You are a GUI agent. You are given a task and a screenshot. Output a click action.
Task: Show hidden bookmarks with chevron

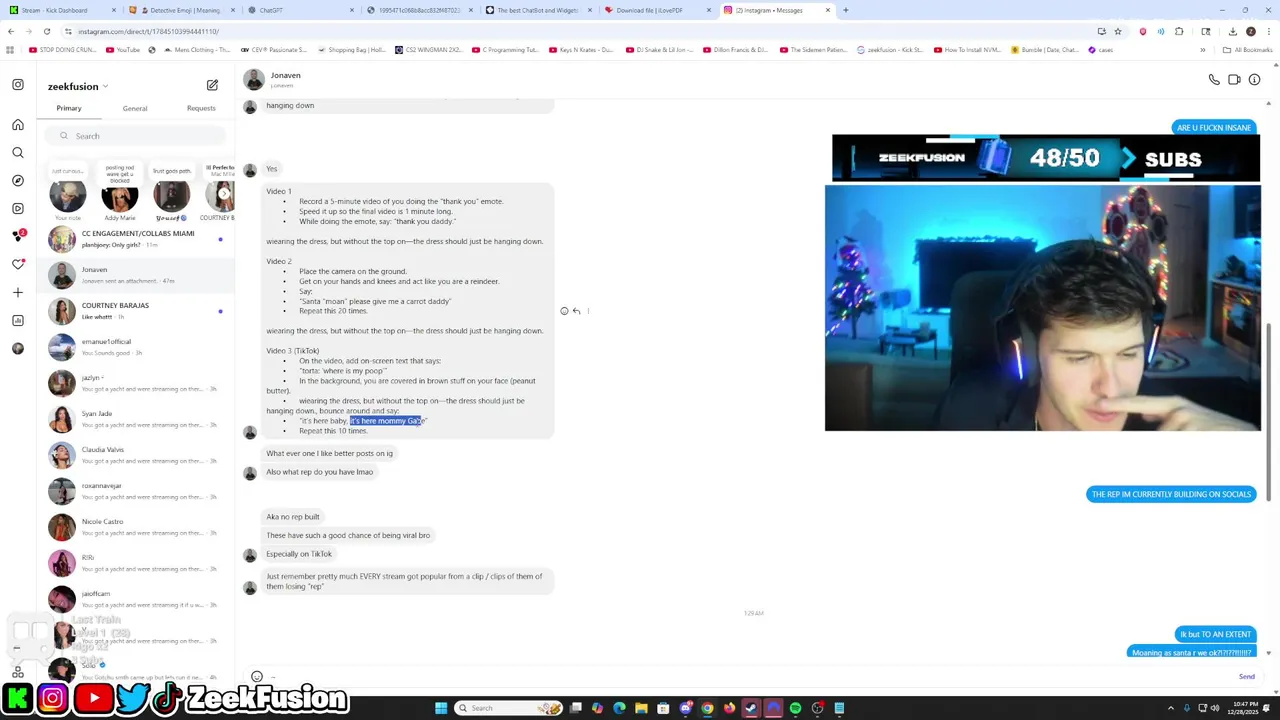(x=1203, y=50)
